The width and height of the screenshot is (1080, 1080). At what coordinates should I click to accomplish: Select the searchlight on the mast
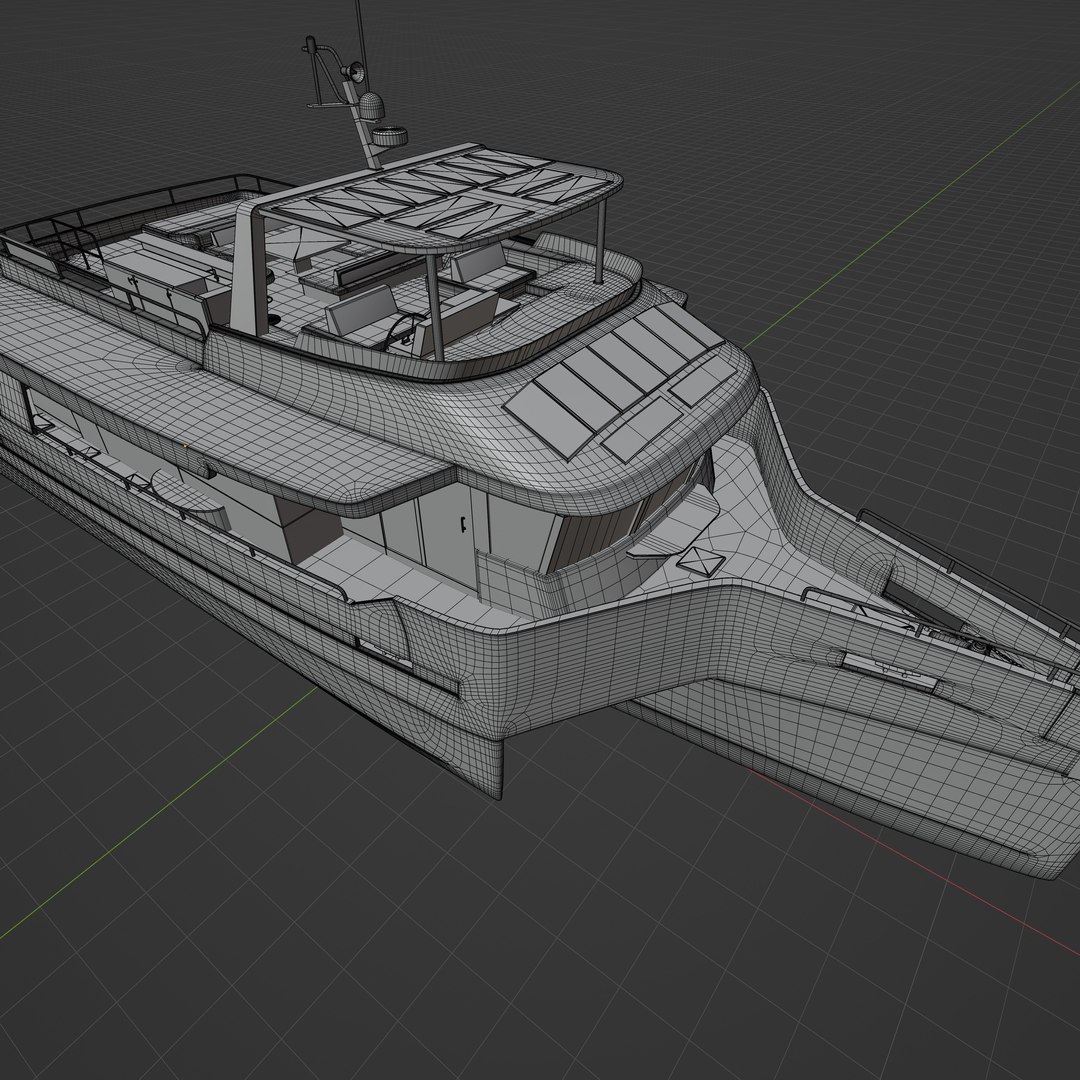pos(354,71)
